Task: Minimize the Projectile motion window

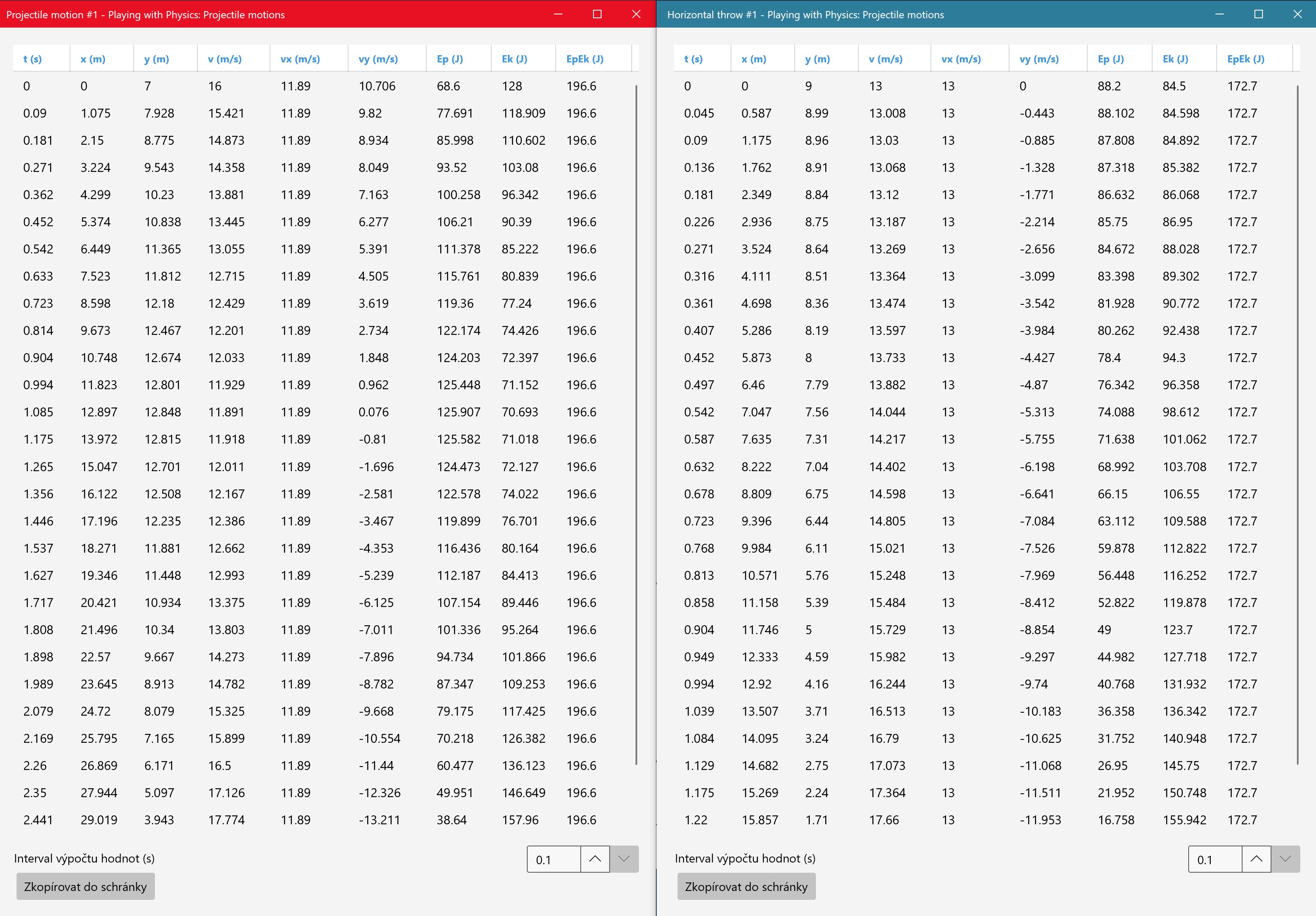Action: [x=558, y=14]
